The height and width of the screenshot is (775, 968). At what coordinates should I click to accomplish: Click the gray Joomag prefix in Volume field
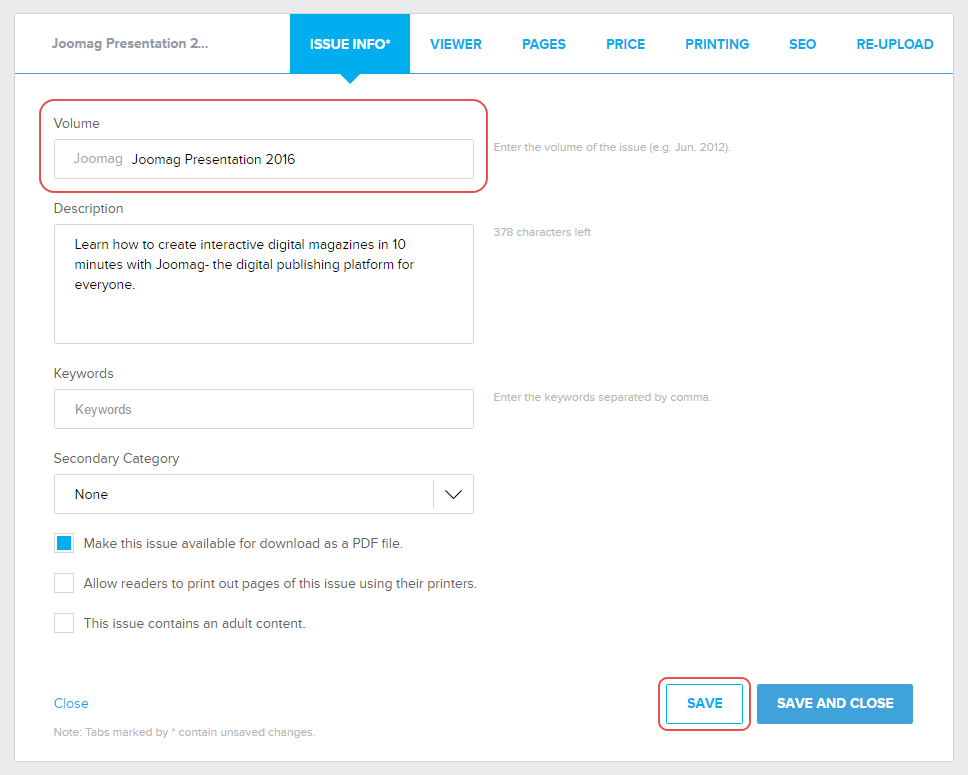(x=98, y=159)
